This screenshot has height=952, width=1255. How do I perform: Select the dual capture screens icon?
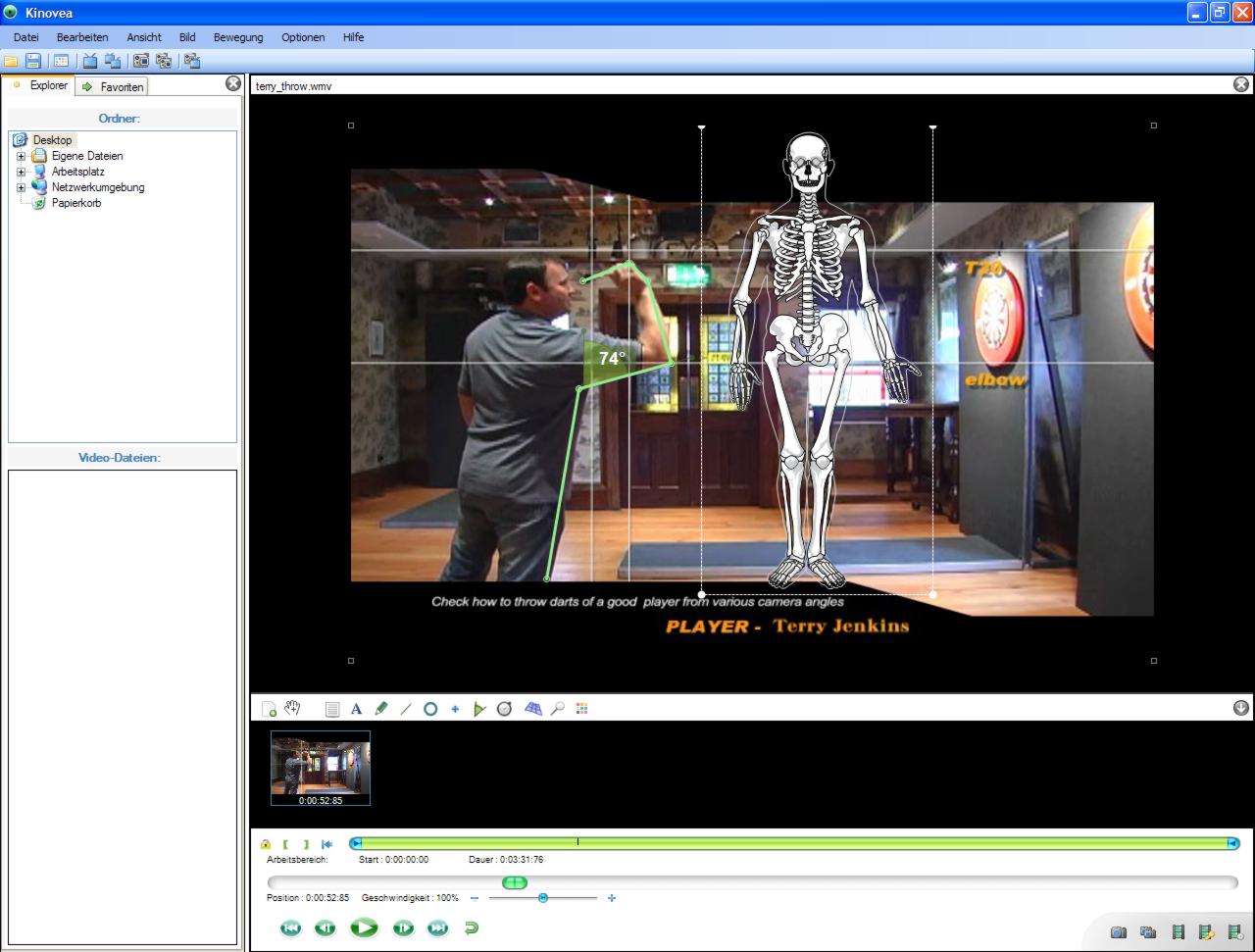tap(164, 61)
